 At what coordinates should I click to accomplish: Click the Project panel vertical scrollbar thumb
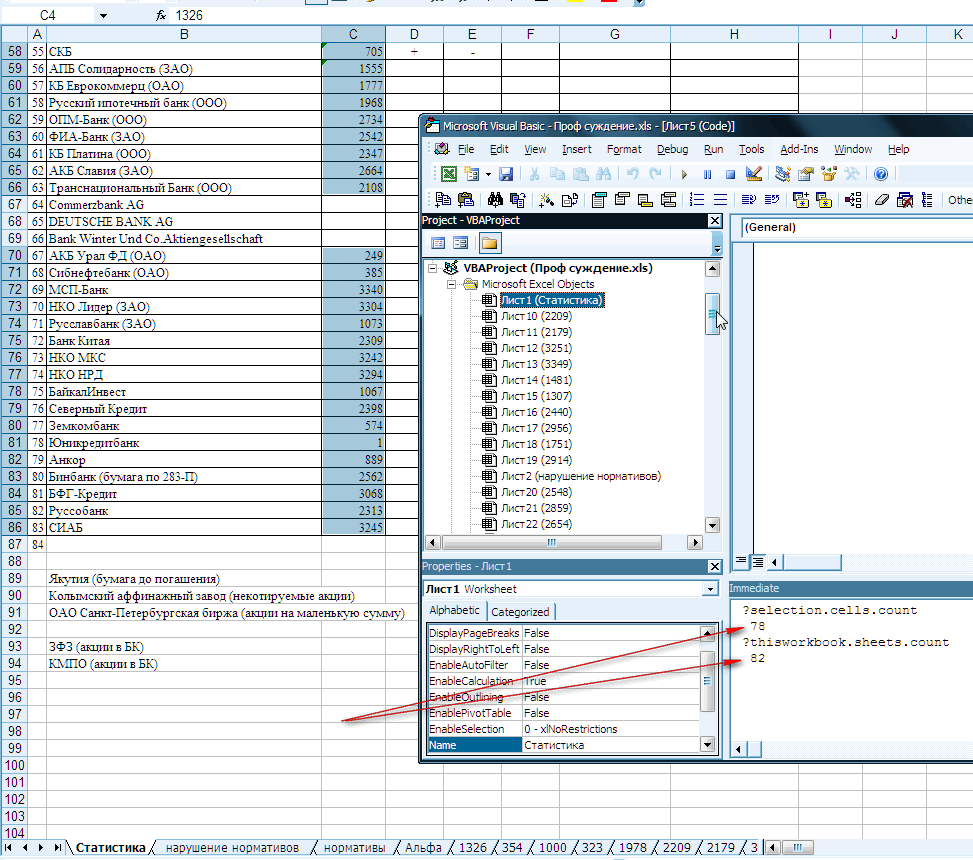tap(712, 314)
